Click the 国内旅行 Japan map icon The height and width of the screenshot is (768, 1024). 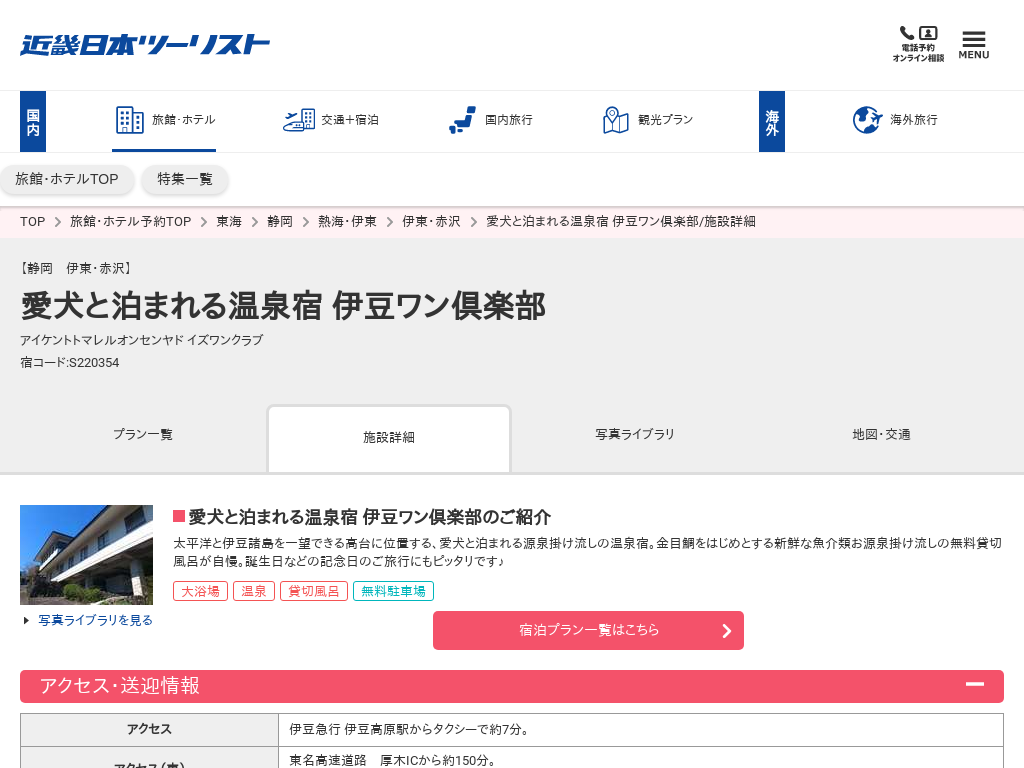pos(462,120)
